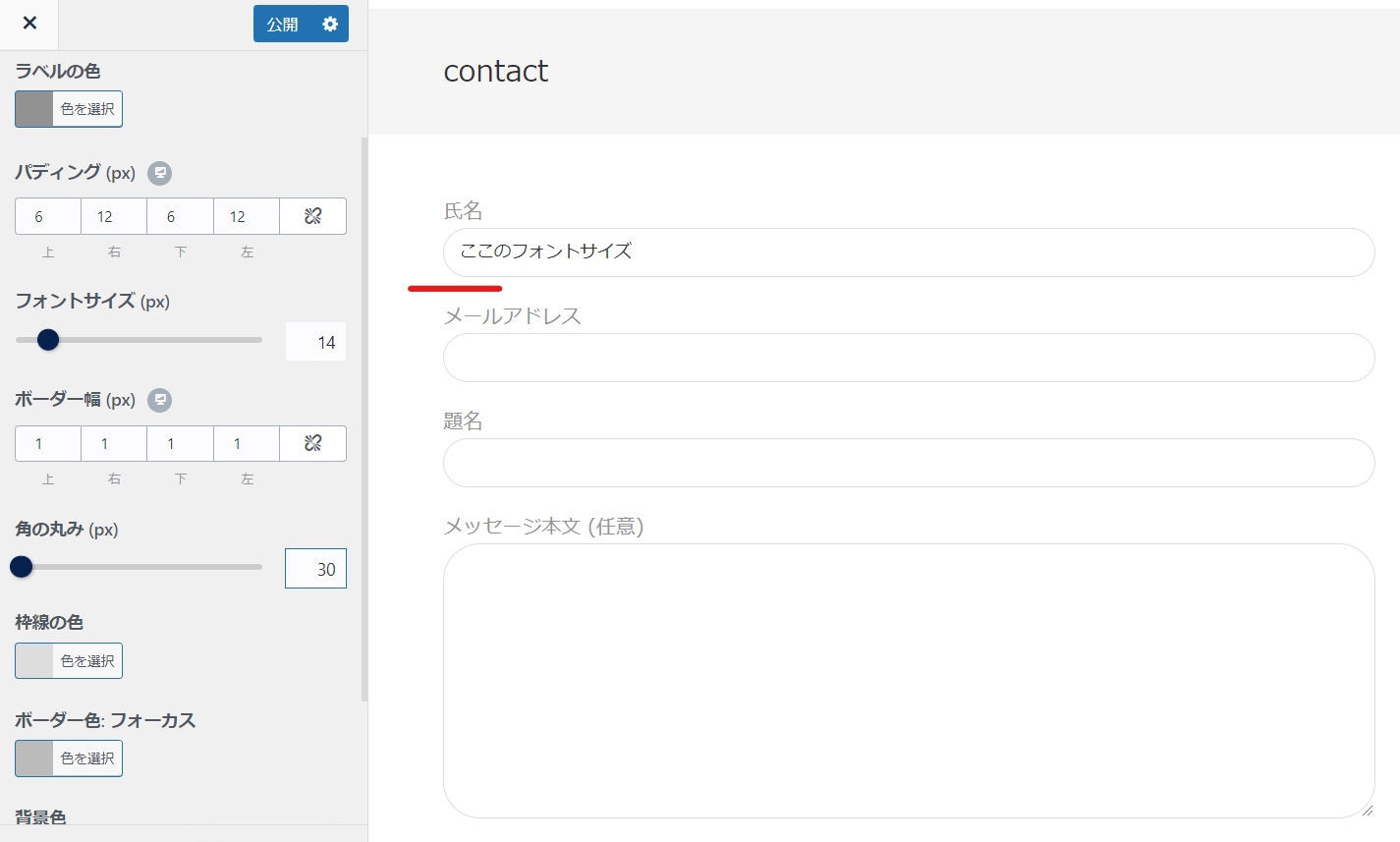Unlink the border width values chain icon
Image resolution: width=1400 pixels, height=842 pixels.
[x=312, y=443]
